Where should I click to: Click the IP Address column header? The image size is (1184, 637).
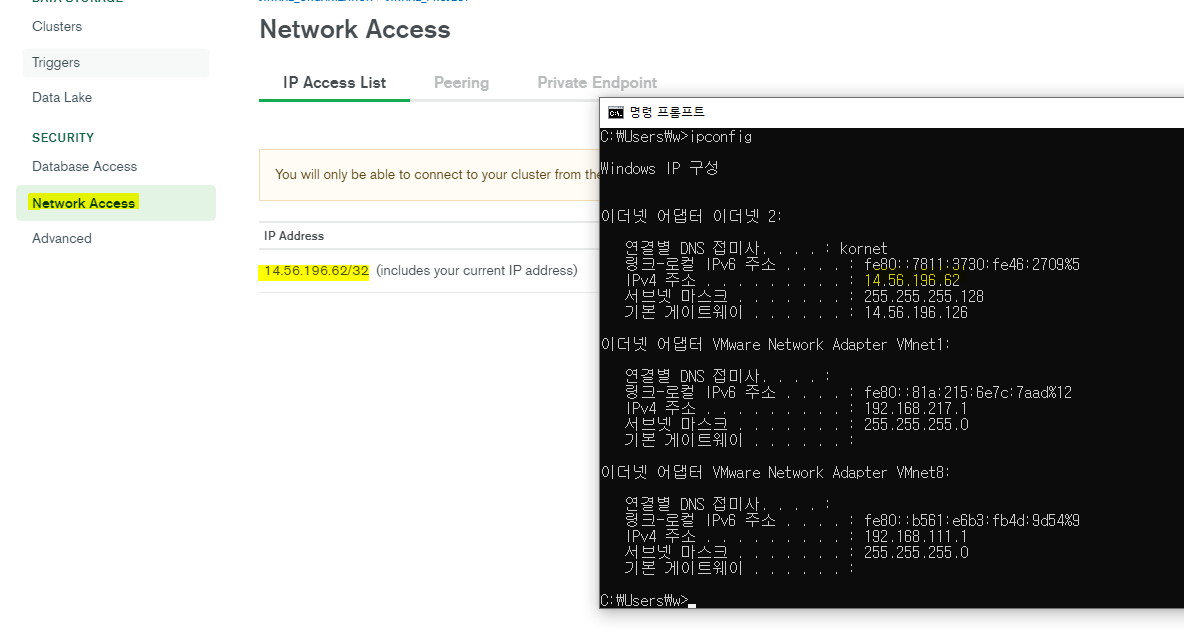pos(294,235)
